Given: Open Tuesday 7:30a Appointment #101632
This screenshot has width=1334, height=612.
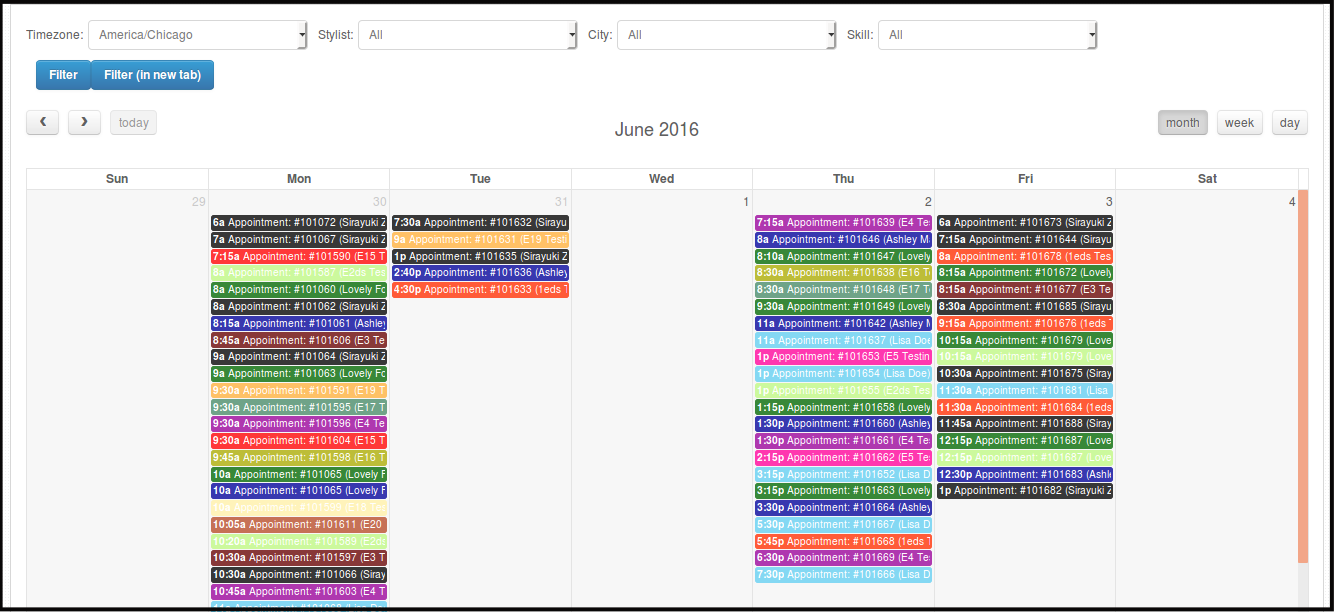Looking at the screenshot, I should point(480,222).
